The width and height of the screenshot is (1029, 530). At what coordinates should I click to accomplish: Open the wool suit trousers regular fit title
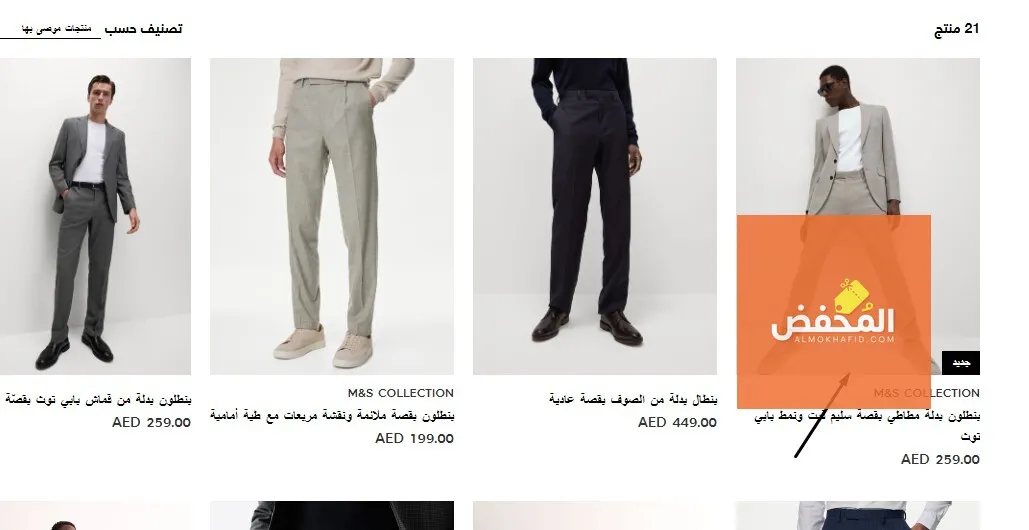pyautogui.click(x=633, y=399)
